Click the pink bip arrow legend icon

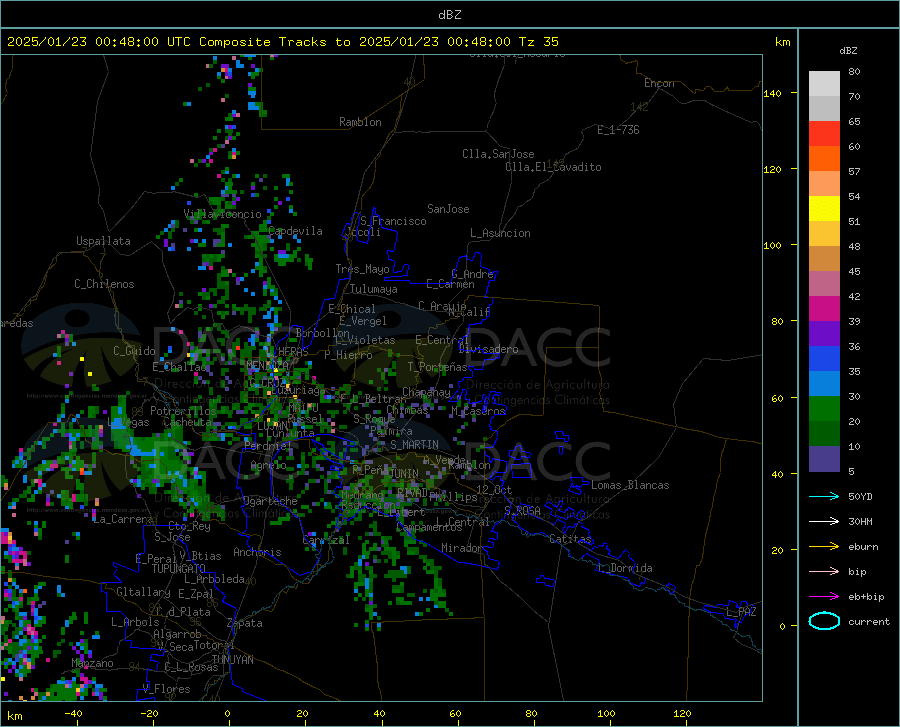click(x=824, y=571)
